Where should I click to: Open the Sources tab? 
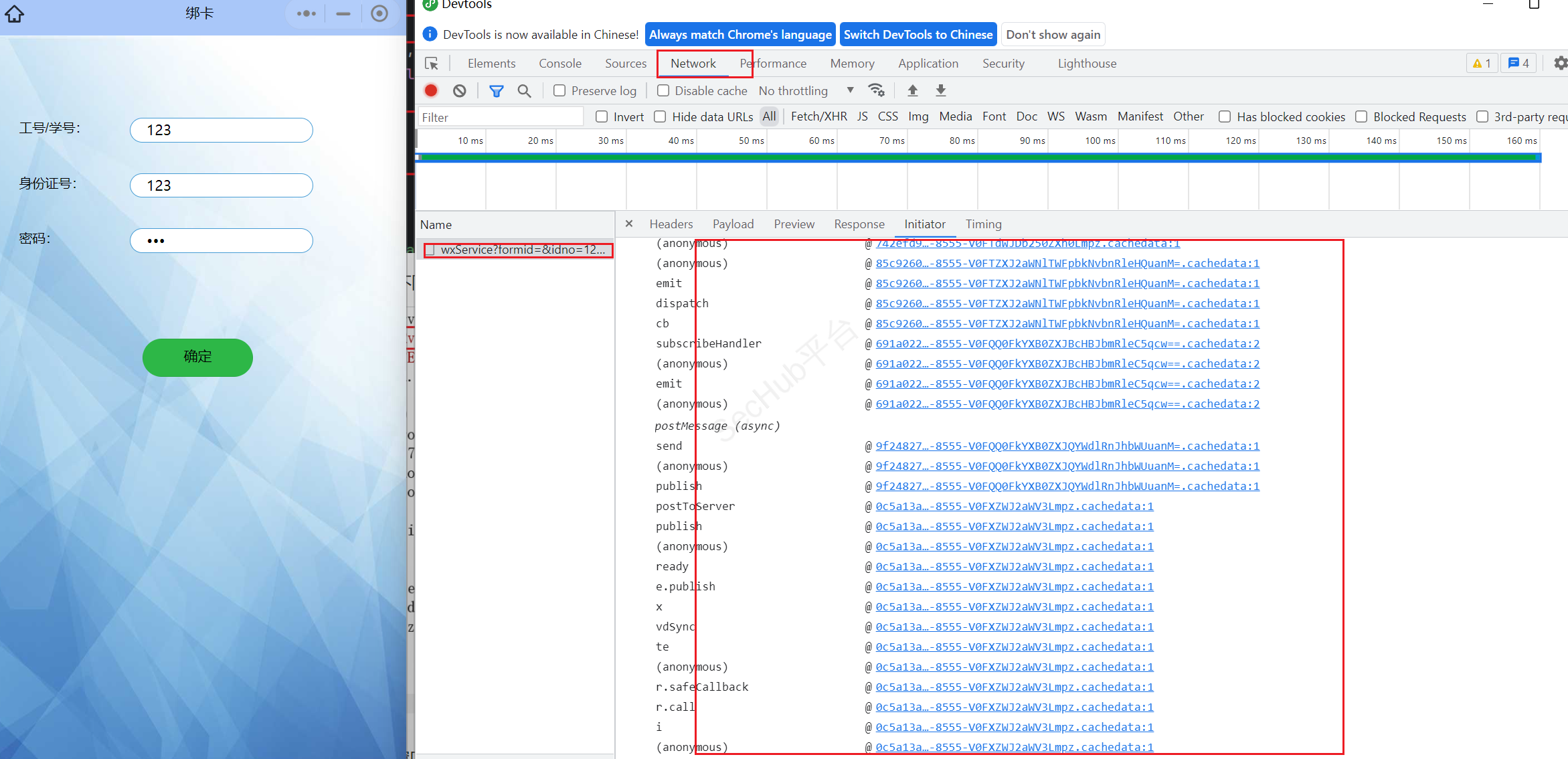click(x=626, y=64)
